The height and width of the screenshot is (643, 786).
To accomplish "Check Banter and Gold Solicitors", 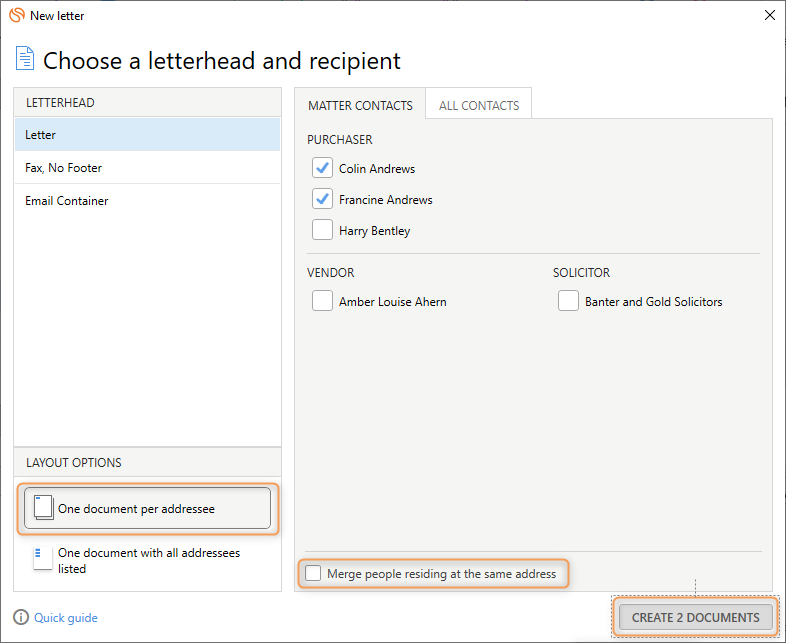I will click(x=568, y=301).
